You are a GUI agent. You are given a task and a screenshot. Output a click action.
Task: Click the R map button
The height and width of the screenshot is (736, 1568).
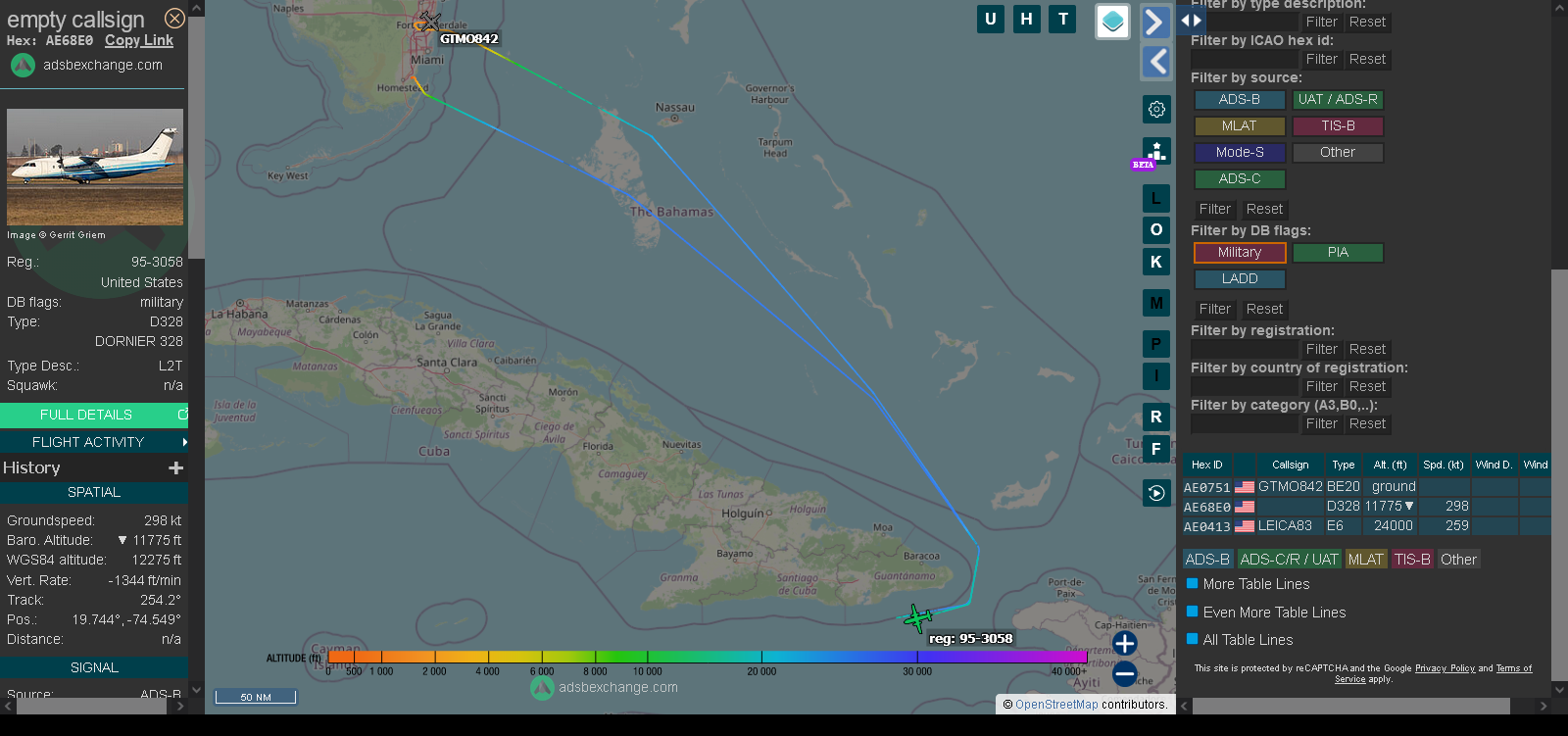pyautogui.click(x=1156, y=417)
